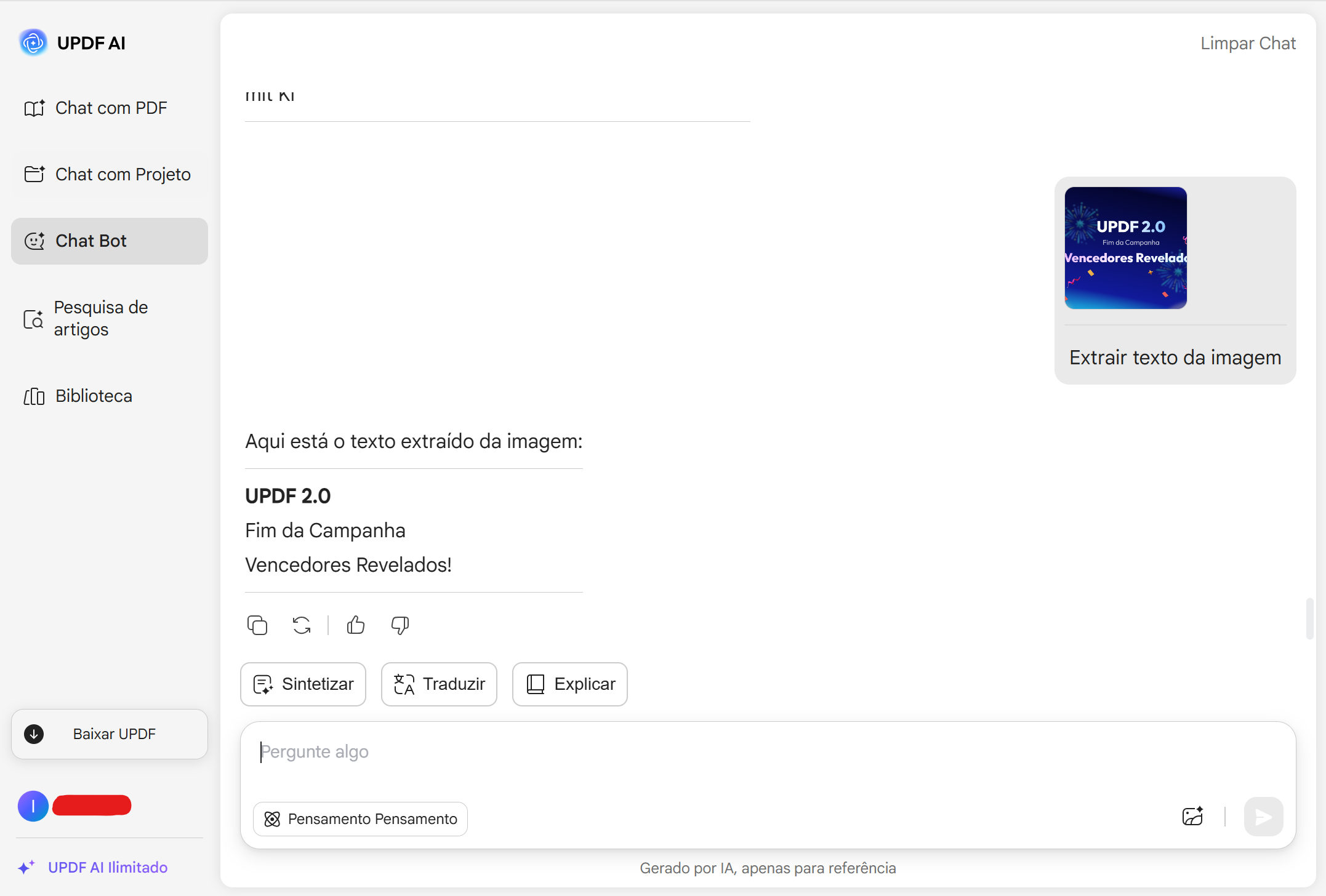The height and width of the screenshot is (896, 1326).
Task: Toggle Pensamento Pensamento mode
Action: [360, 819]
